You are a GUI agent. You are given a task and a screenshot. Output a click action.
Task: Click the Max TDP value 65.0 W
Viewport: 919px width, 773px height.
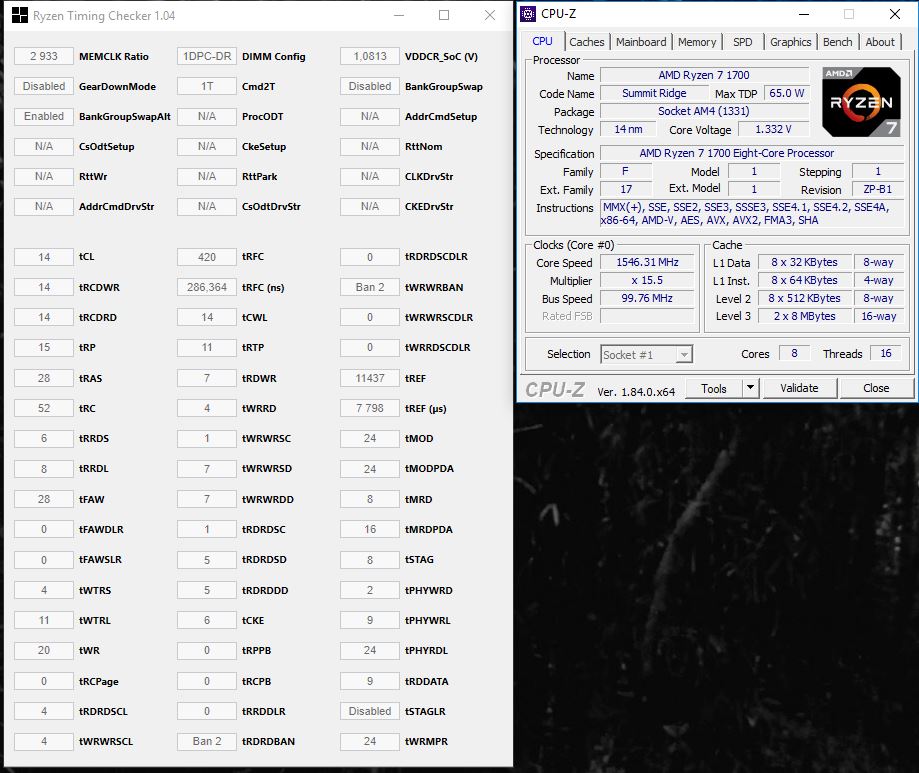click(787, 93)
